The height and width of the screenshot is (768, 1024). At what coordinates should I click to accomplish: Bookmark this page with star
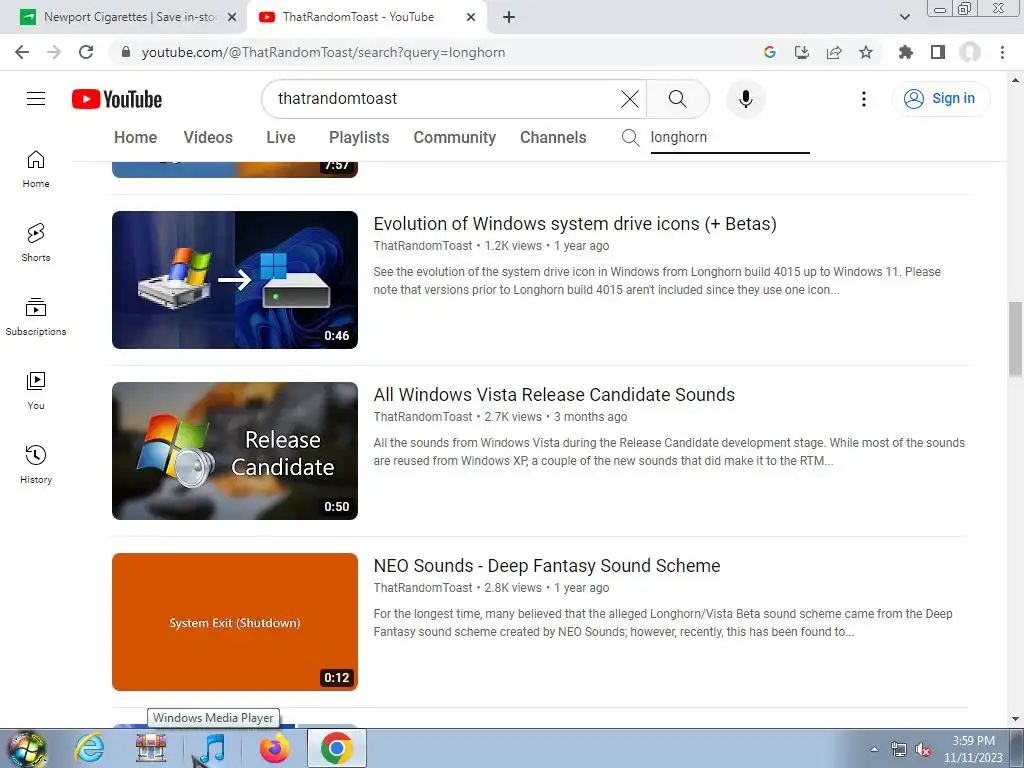(866, 52)
